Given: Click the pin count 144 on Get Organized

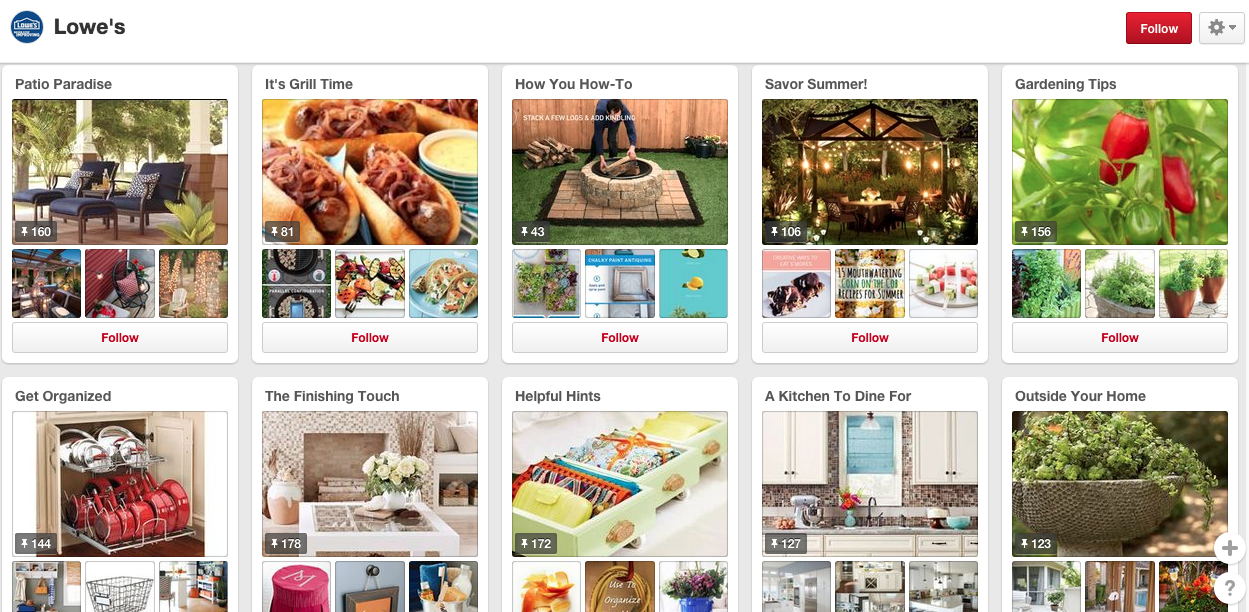Looking at the screenshot, I should (x=34, y=544).
